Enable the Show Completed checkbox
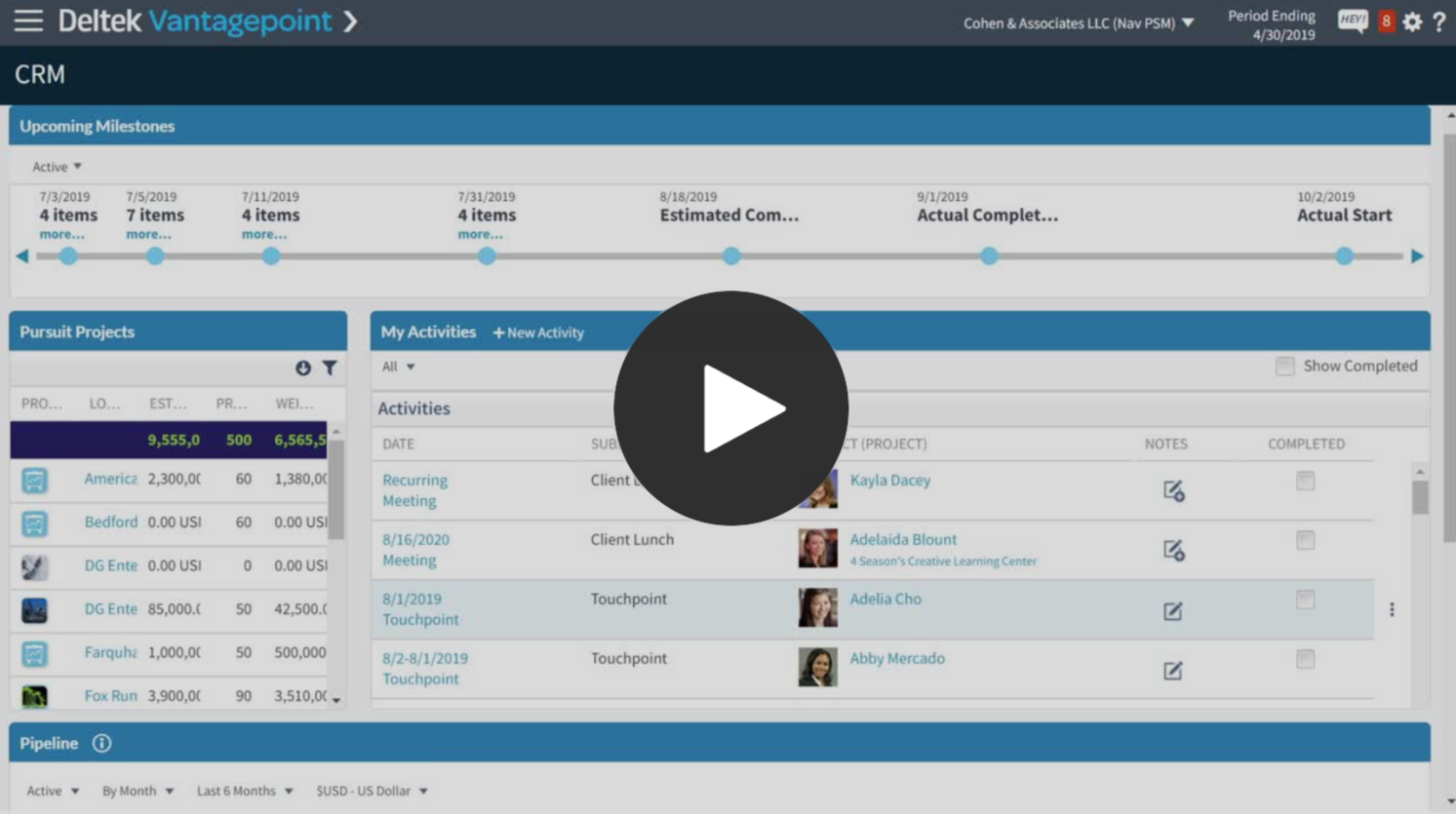The width and height of the screenshot is (1456, 814). (x=1284, y=367)
